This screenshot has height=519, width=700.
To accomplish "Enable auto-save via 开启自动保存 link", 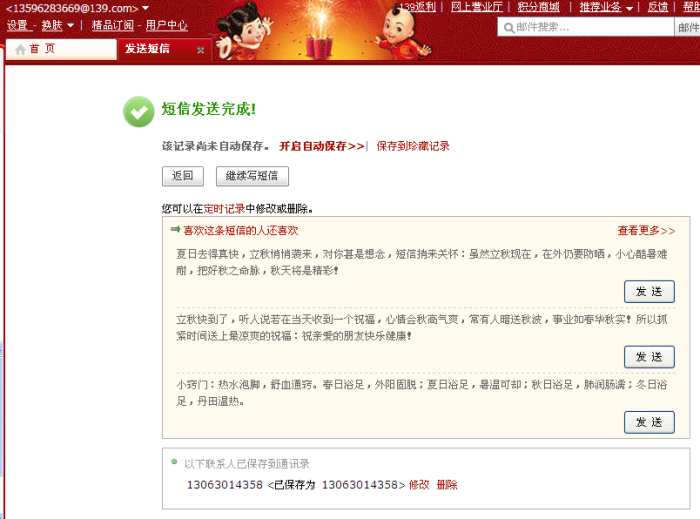I will click(321, 146).
